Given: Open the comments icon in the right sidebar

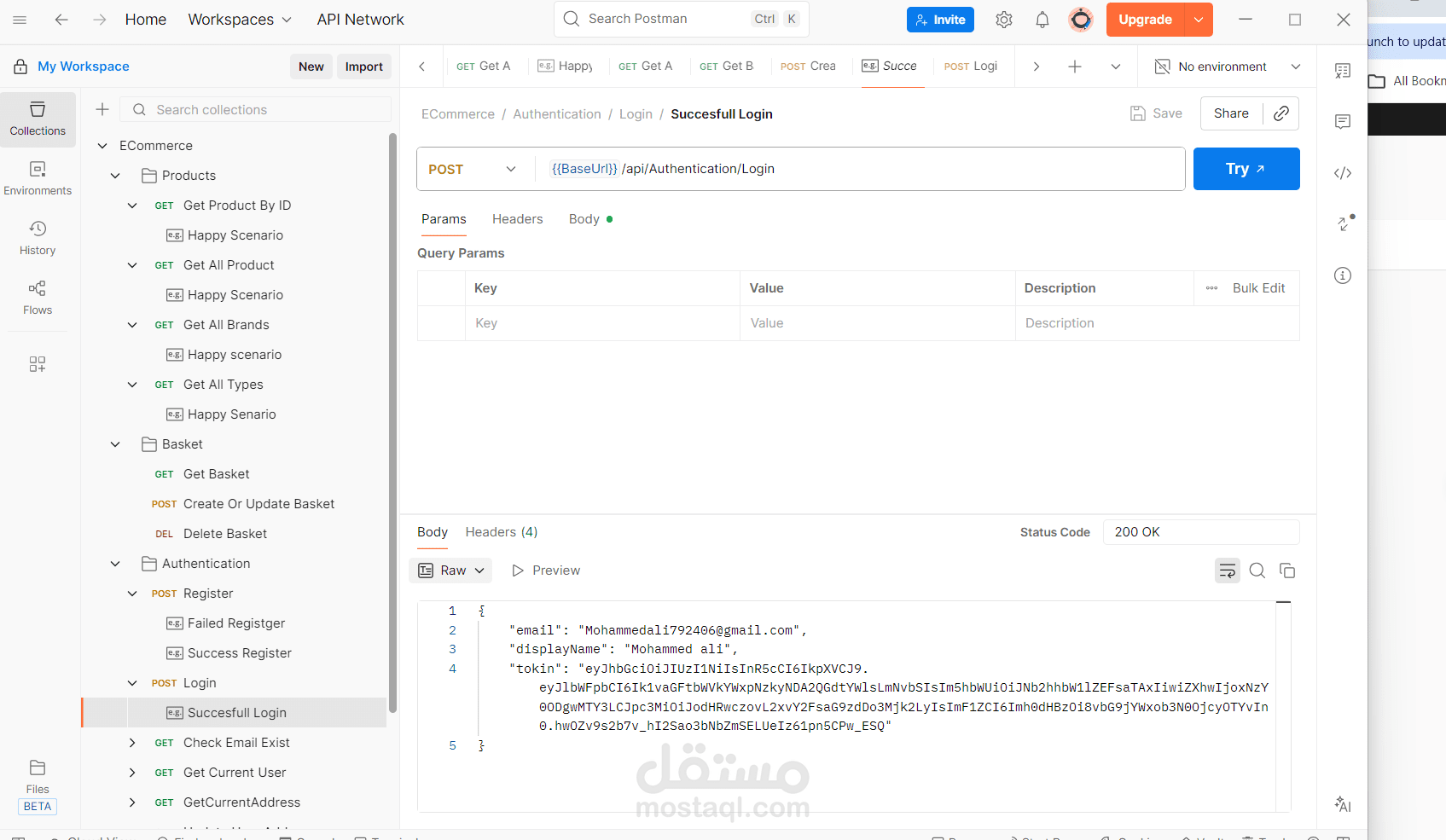Looking at the screenshot, I should (x=1343, y=122).
